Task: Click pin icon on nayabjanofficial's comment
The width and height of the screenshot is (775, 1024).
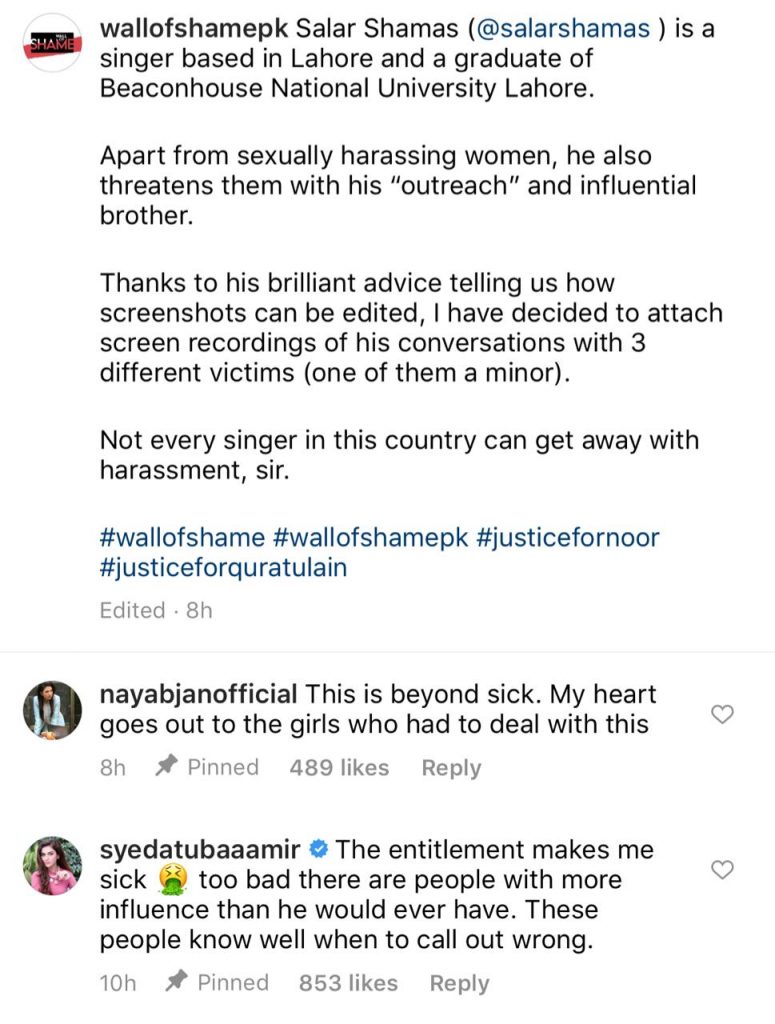Action: point(168,767)
